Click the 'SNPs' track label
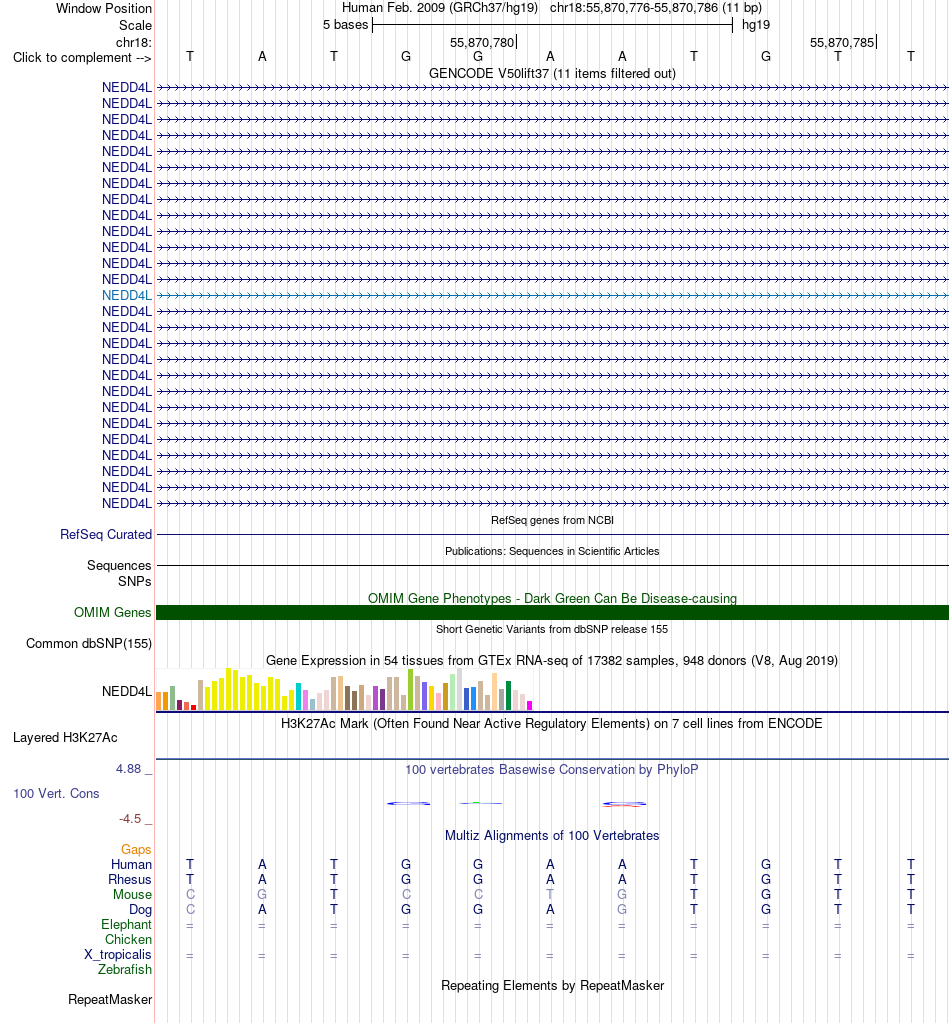The height and width of the screenshot is (1023, 950). [x=134, y=581]
